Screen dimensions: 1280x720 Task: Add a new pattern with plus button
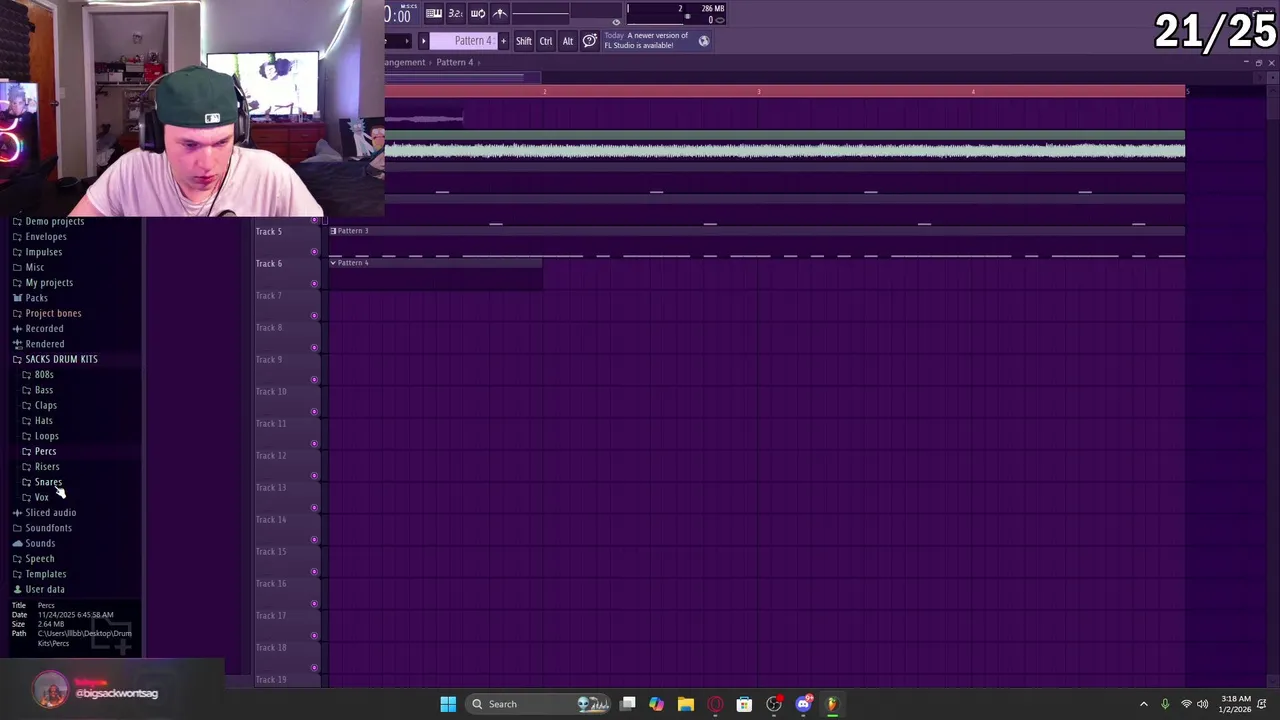tap(503, 41)
